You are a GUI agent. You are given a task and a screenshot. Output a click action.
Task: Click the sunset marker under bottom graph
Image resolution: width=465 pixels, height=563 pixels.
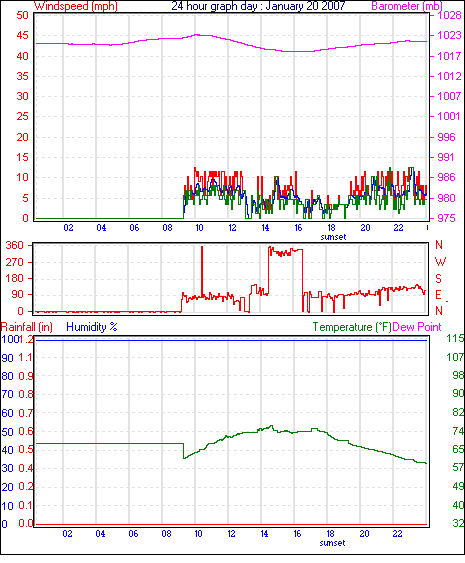coord(332,543)
